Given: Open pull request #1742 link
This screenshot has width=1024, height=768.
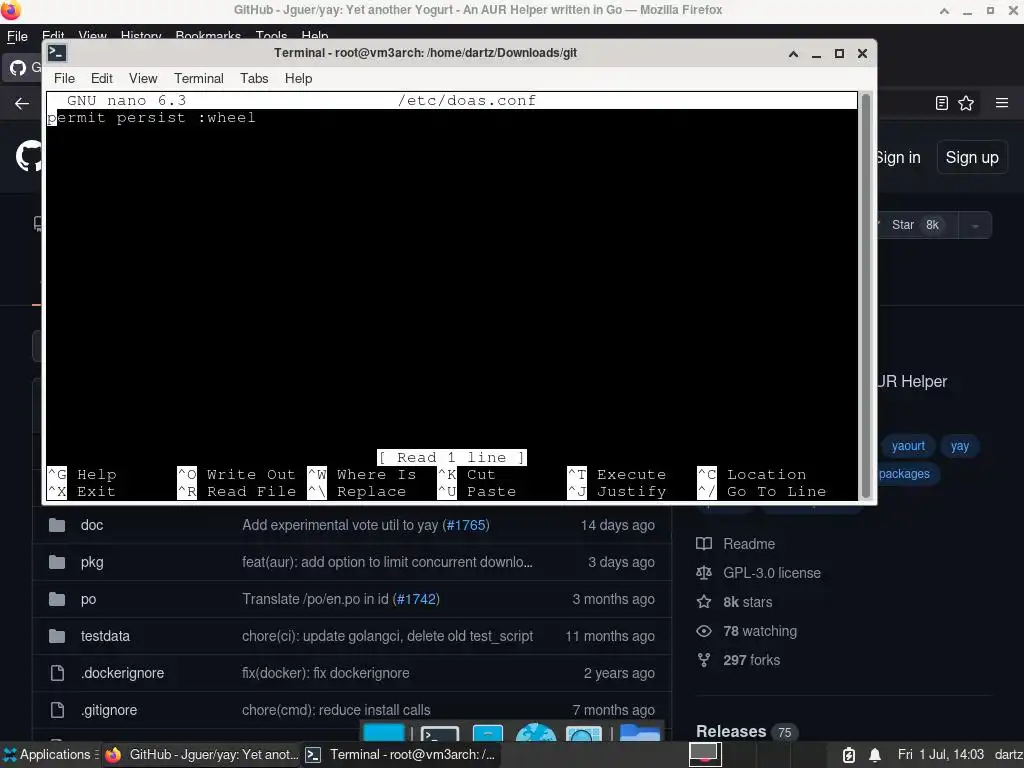Looking at the screenshot, I should (x=416, y=599).
